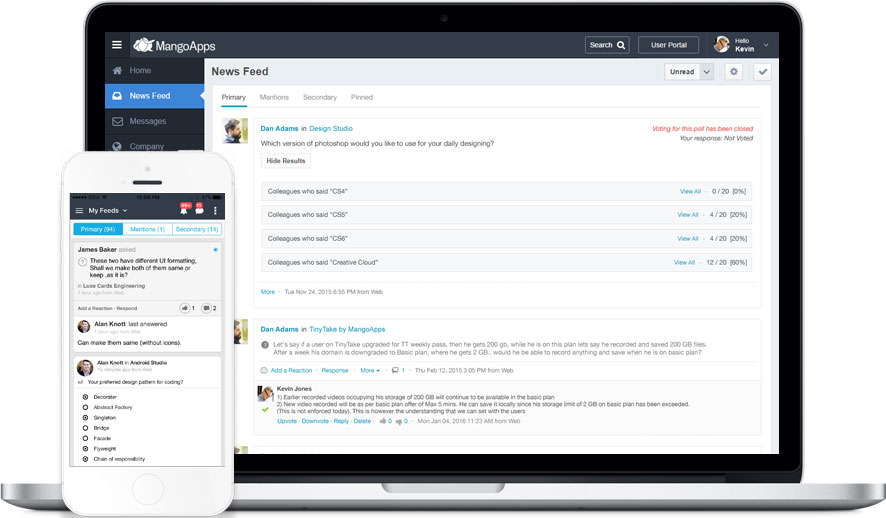Click the question mark icon on TinyTake post
886x518 pixels.
(264, 345)
